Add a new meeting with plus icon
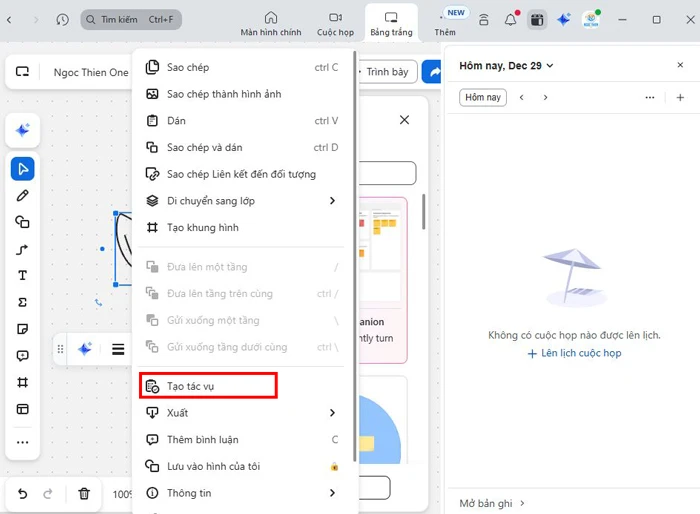700x514 pixels. coord(680,97)
